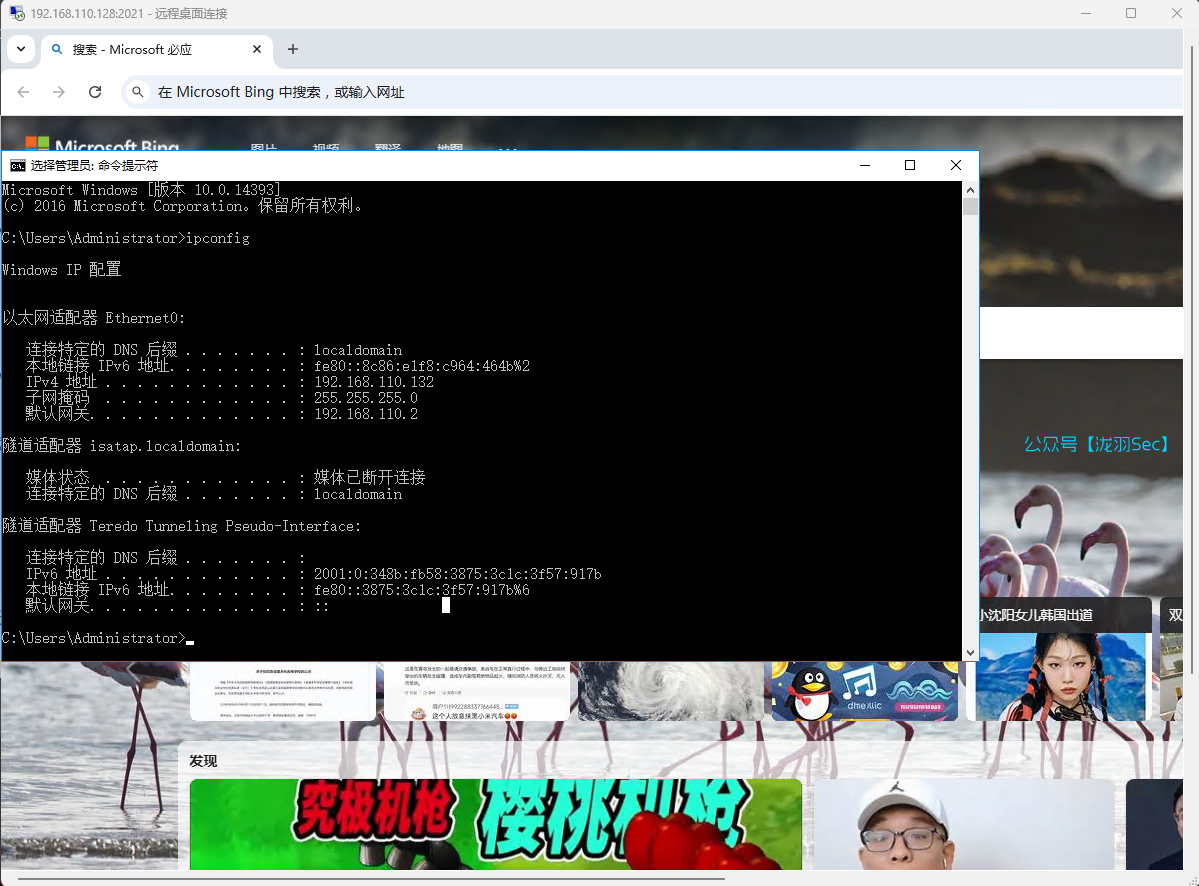Open a new tab with the plus icon
Screen dimensions: 1199x886
(x=293, y=49)
